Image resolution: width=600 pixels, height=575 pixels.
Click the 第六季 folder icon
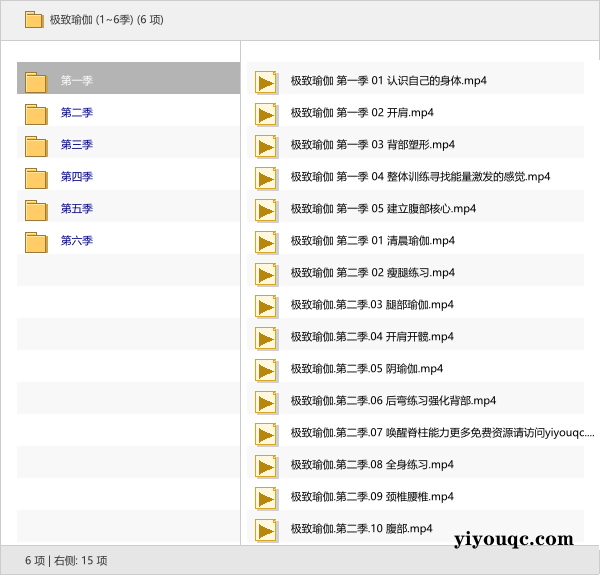(x=36, y=242)
